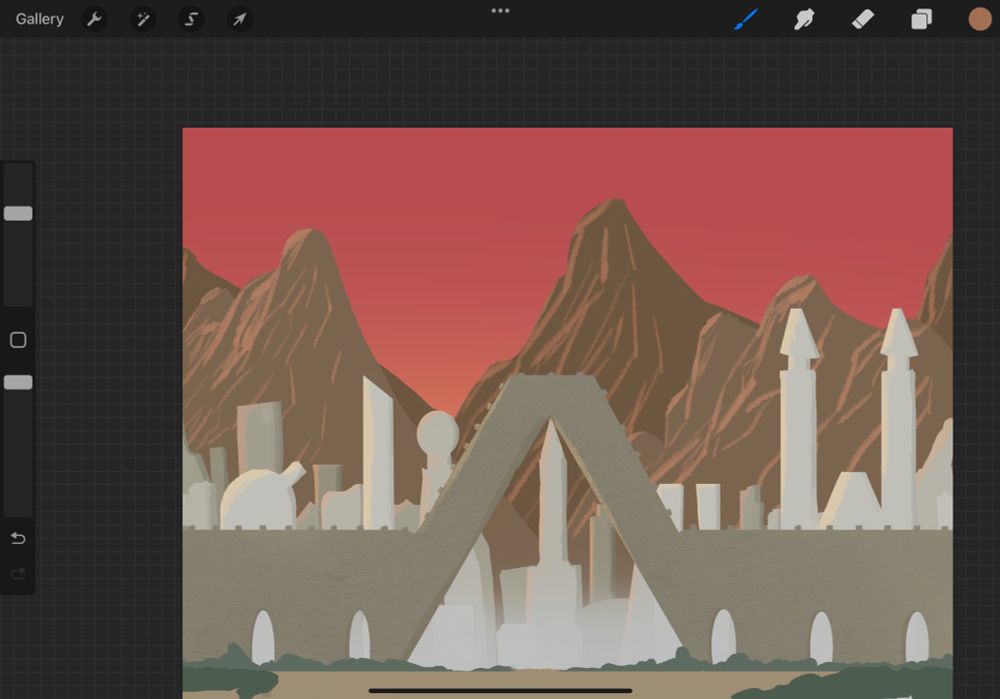
Task: Tap the opacity slider on the sidebar
Action: [17, 382]
